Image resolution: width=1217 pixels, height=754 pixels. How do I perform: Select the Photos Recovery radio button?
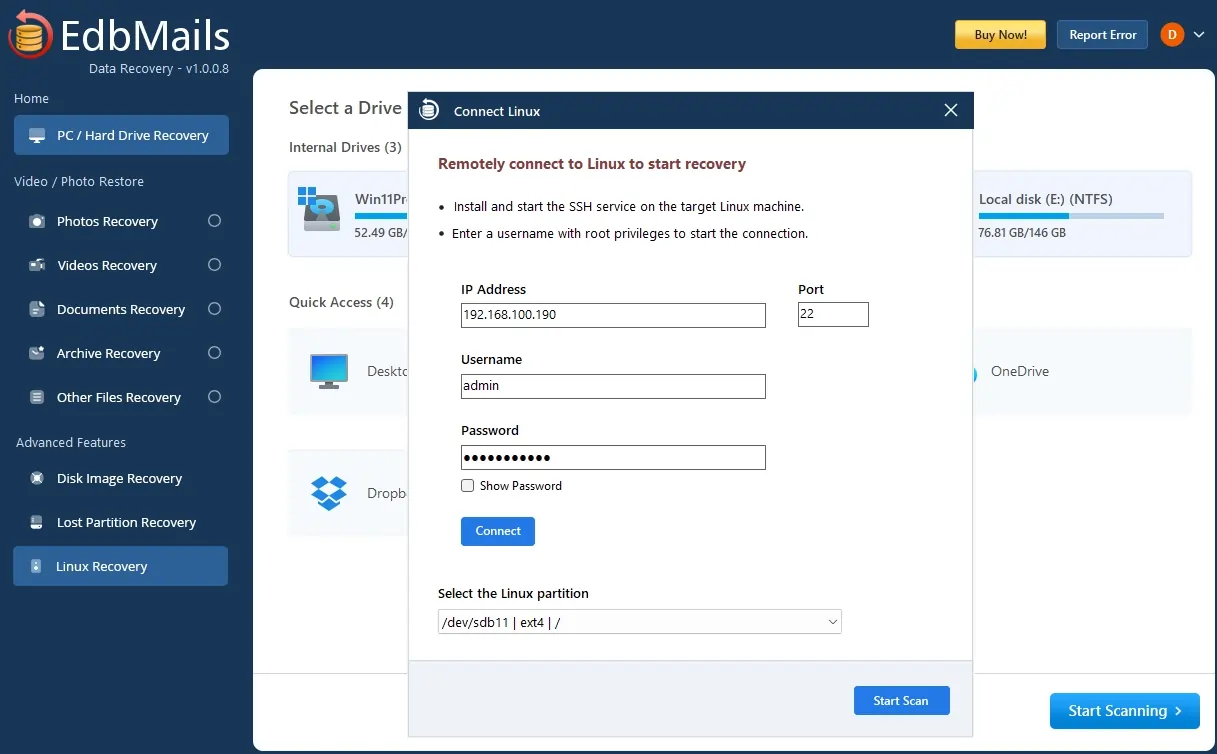[x=214, y=221]
